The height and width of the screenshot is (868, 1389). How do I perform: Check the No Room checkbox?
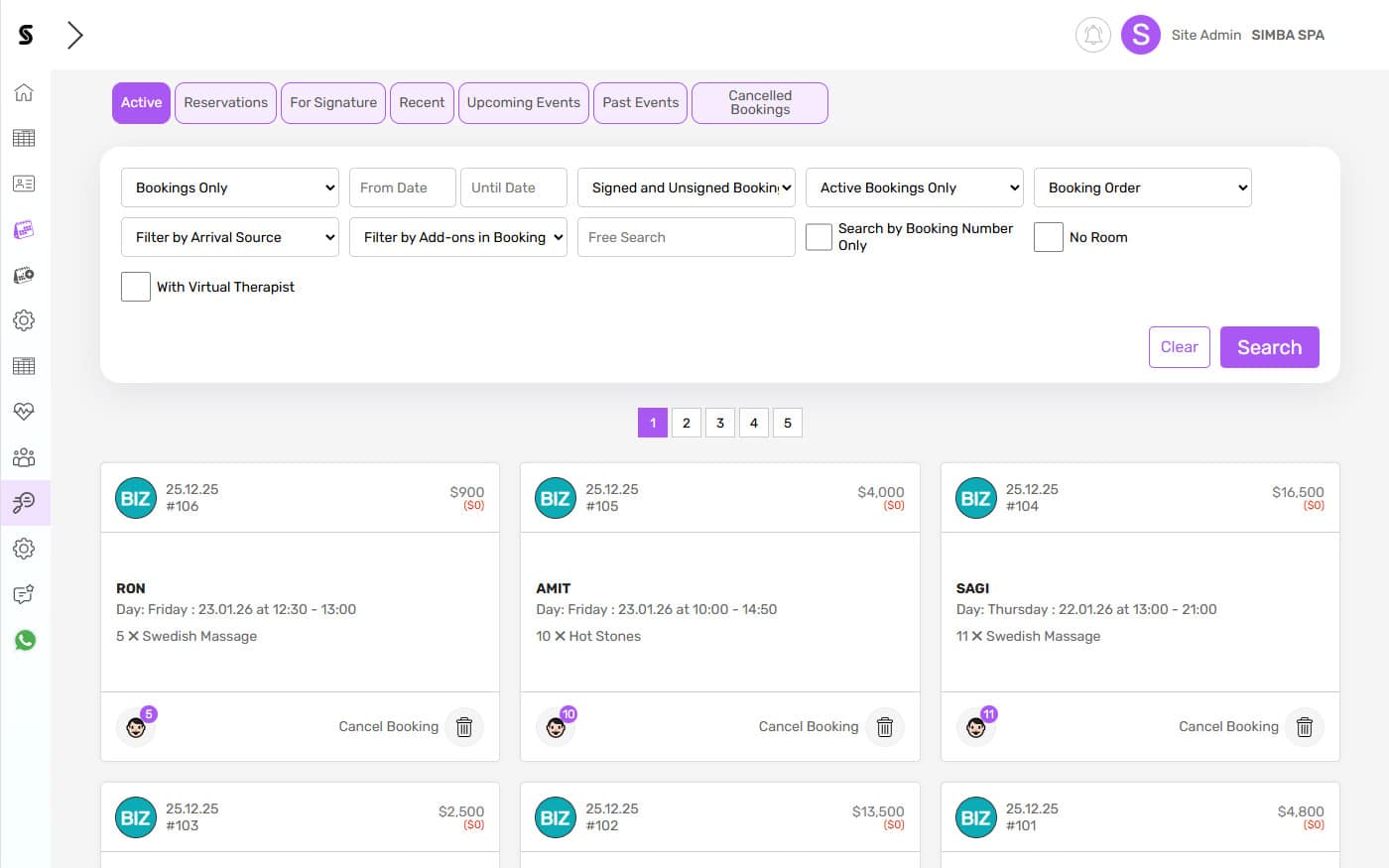[1048, 237]
